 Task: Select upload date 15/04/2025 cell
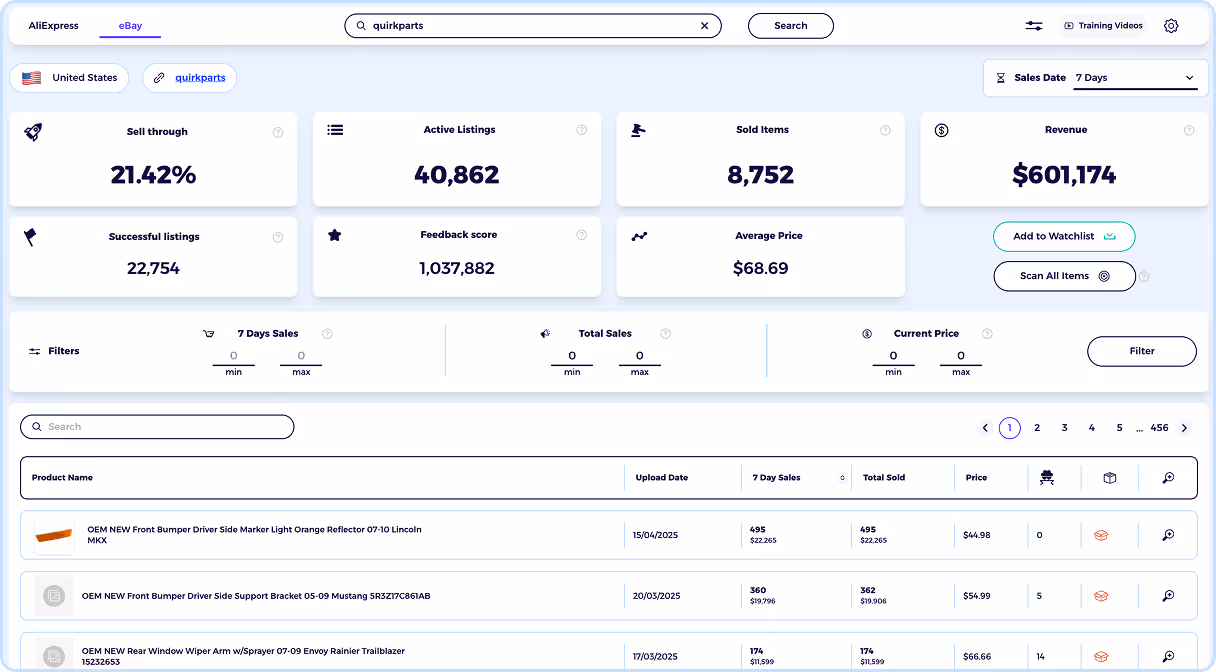click(657, 535)
